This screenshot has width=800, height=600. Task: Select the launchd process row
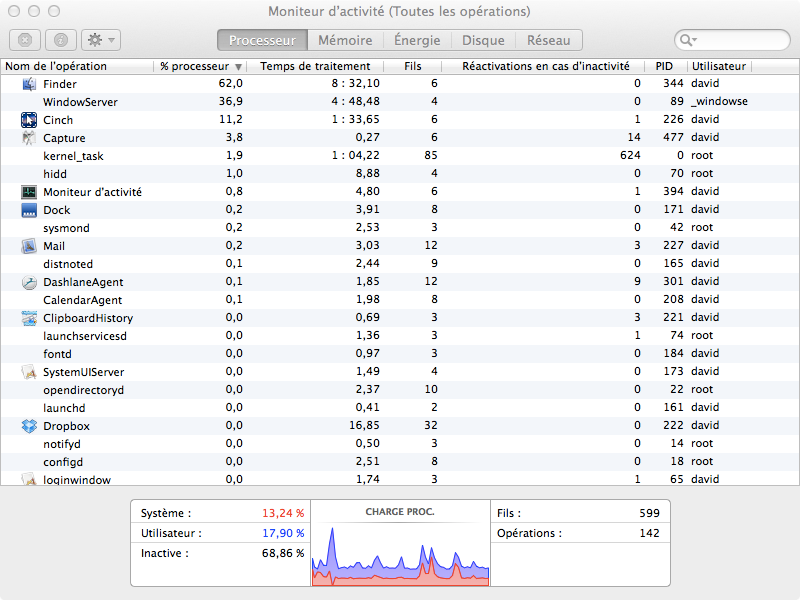click(x=400, y=408)
